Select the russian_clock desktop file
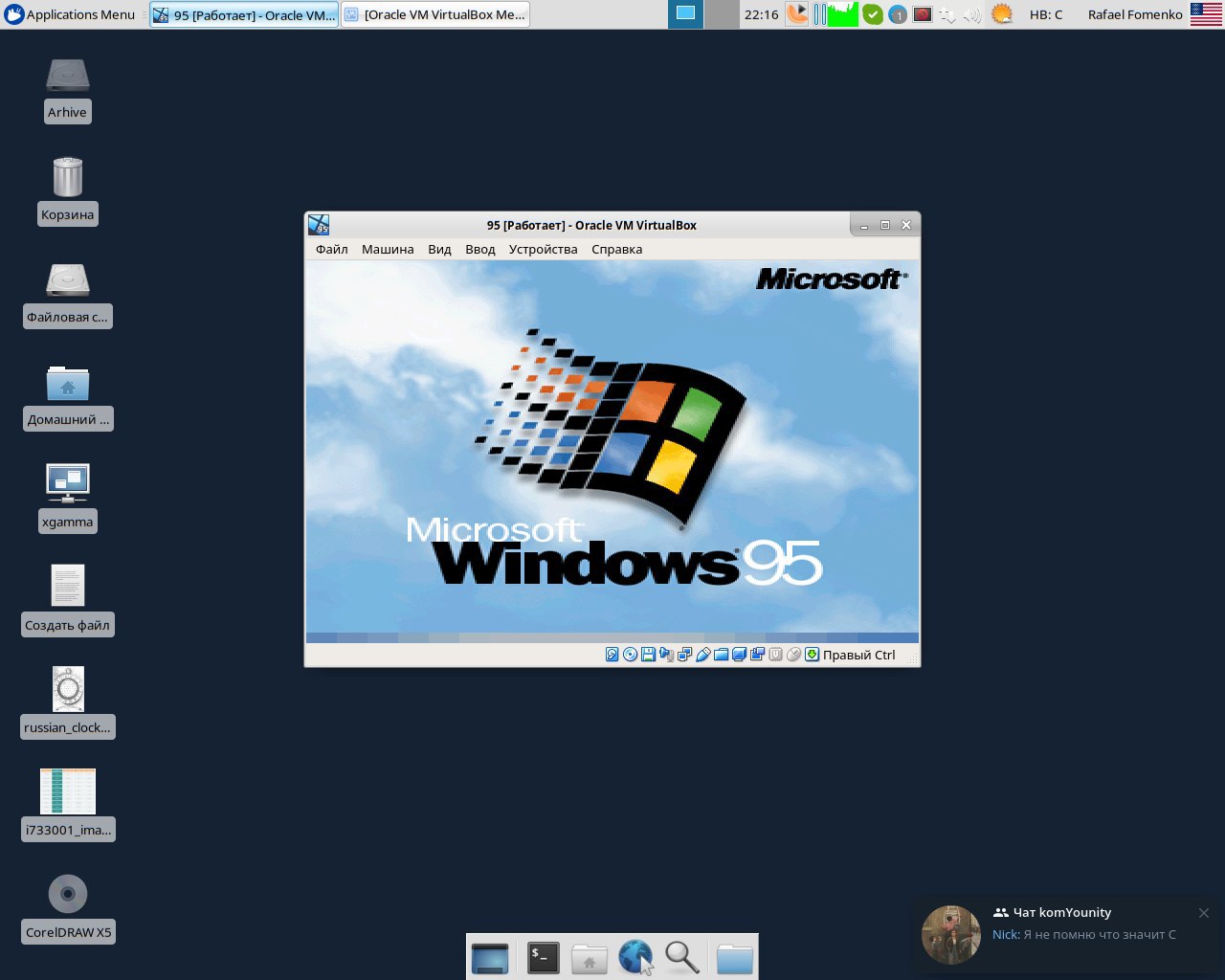The height and width of the screenshot is (980, 1225). 67,702
